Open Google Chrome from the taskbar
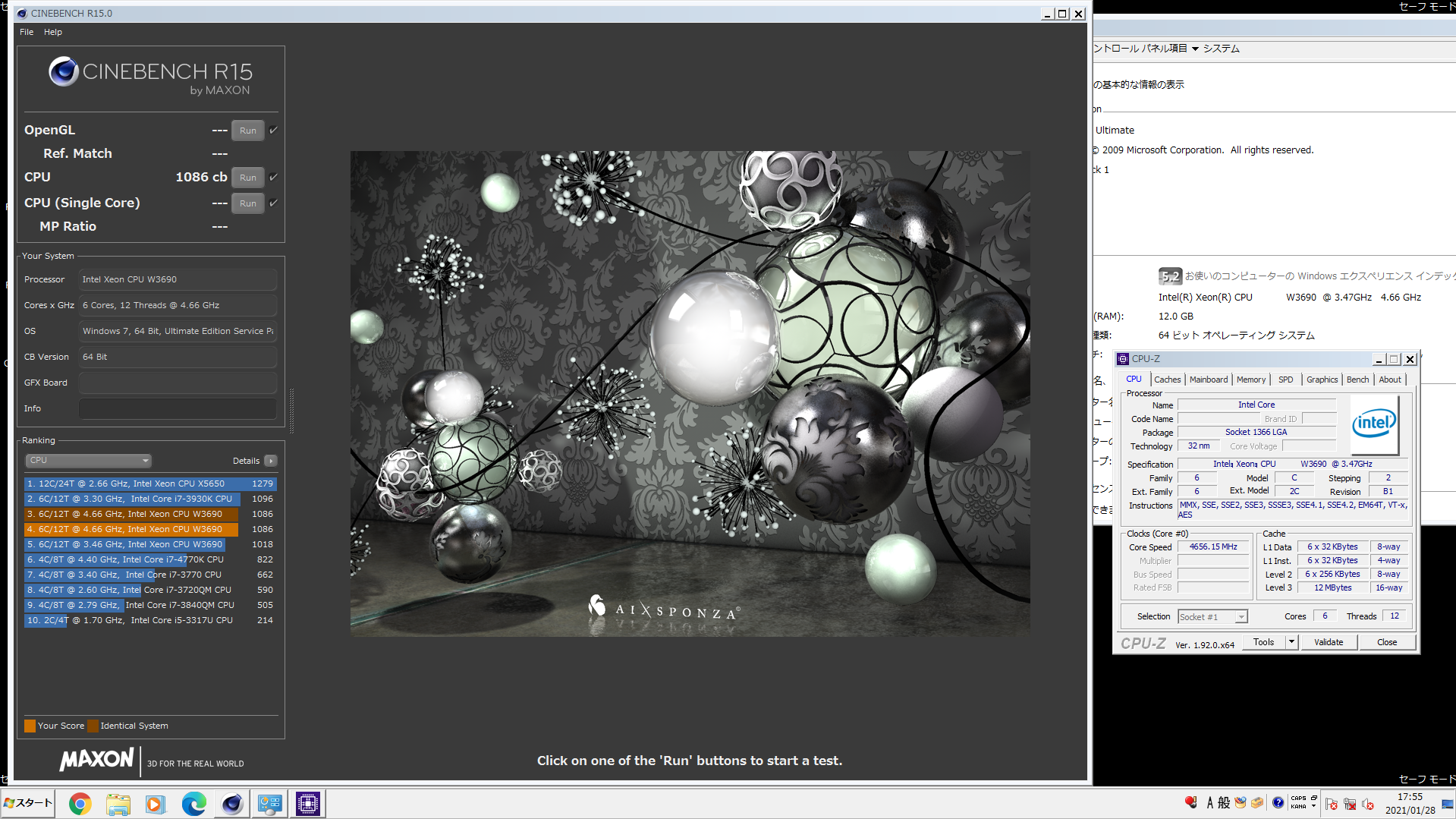The height and width of the screenshot is (819, 1456). (80, 803)
